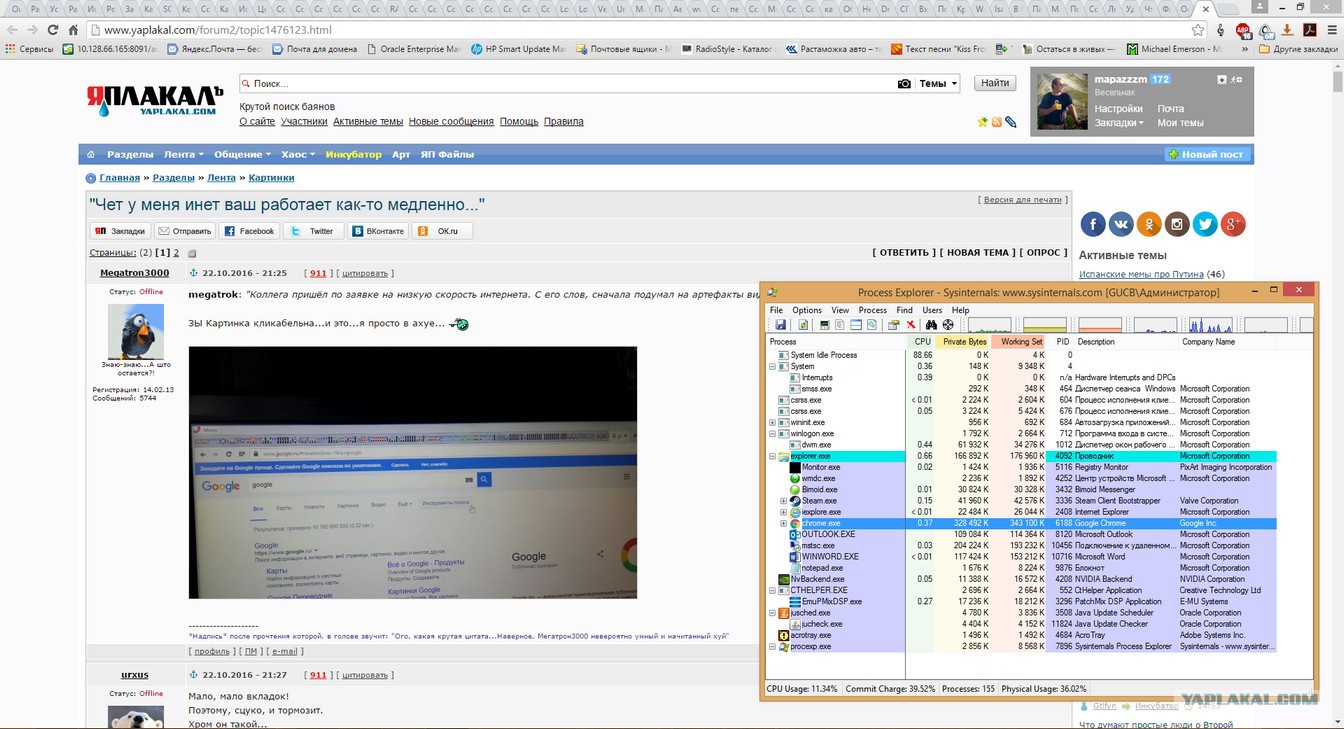Click the AdBlock Plus extension icon
The image size is (1344, 729).
[1243, 30]
